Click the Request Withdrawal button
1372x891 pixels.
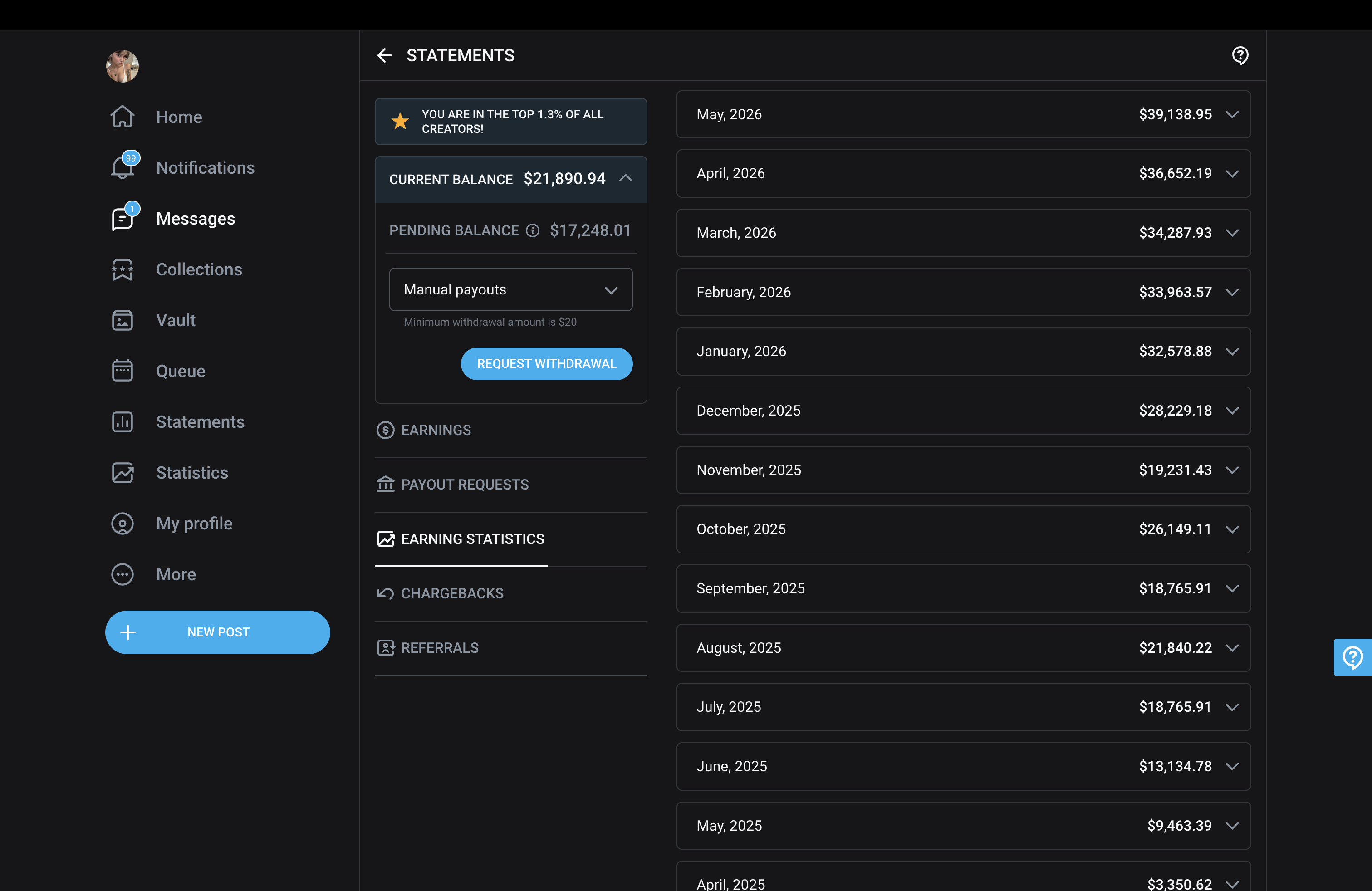tap(547, 364)
